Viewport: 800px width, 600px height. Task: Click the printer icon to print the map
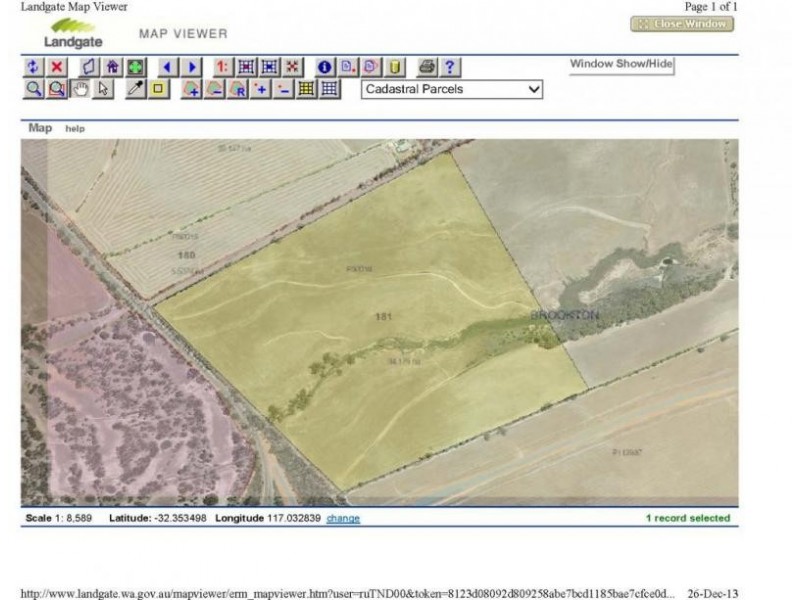[x=425, y=67]
